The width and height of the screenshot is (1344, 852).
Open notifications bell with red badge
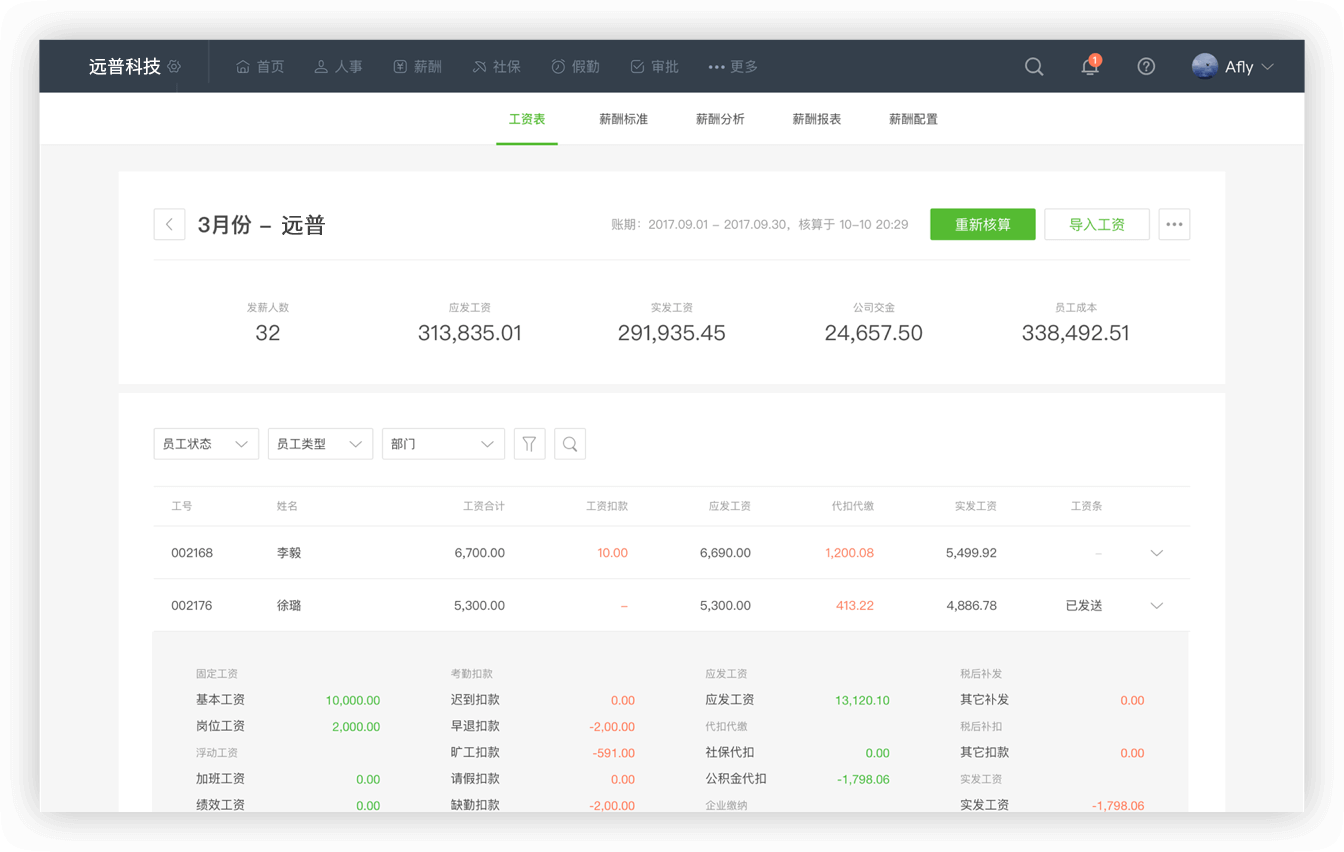pos(1090,67)
